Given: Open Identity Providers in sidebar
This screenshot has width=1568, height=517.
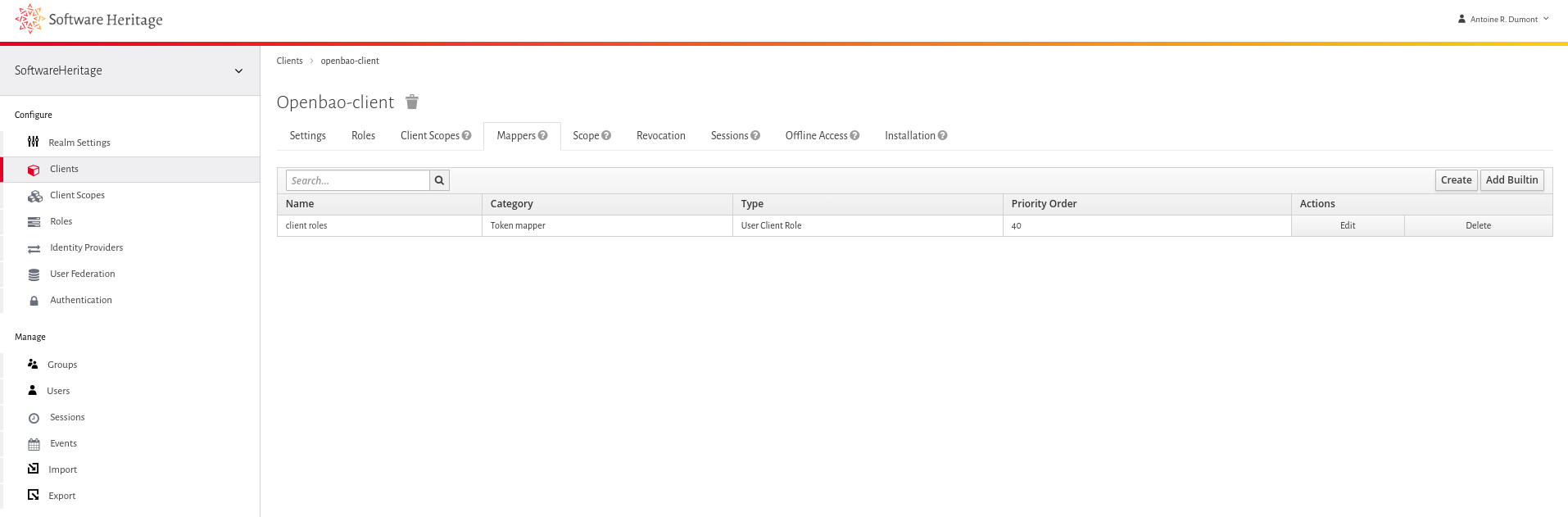Looking at the screenshot, I should 86,247.
